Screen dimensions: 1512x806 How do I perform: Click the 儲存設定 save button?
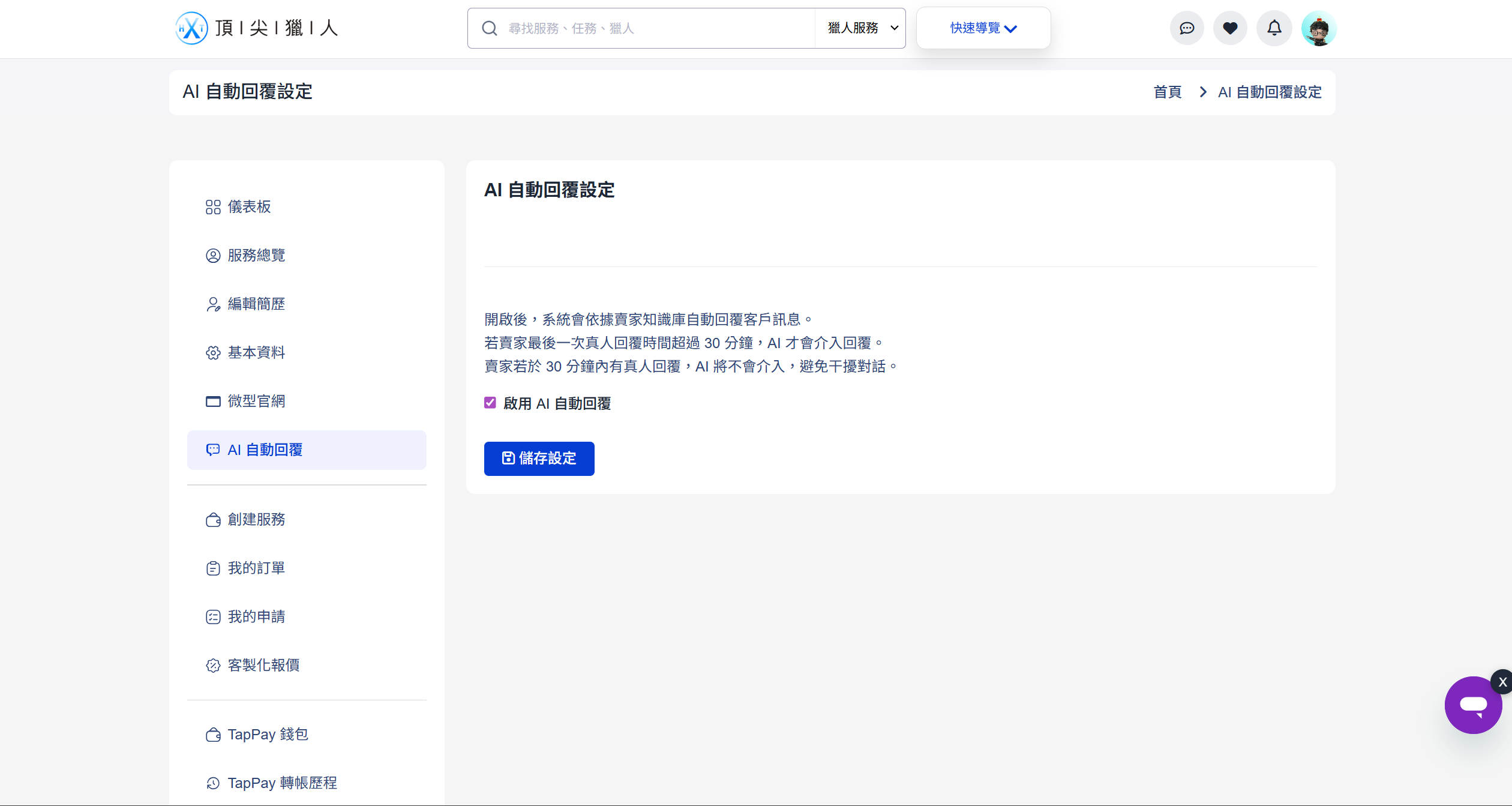(x=539, y=459)
